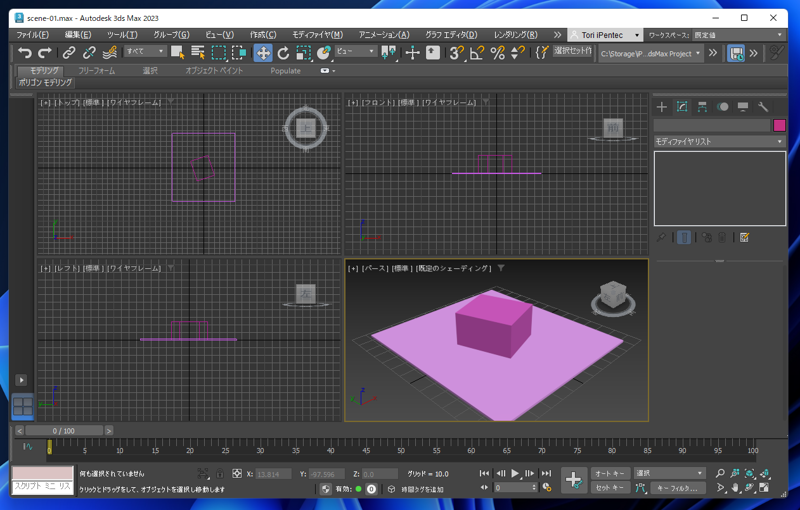The height and width of the screenshot is (510, 800).
Task: Click Zoom Extents All Selected icon
Action: tap(765, 473)
